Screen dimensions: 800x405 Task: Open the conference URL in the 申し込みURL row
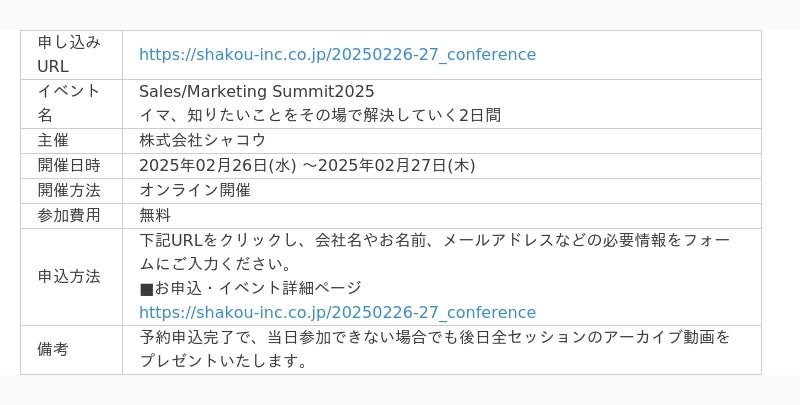click(x=337, y=55)
